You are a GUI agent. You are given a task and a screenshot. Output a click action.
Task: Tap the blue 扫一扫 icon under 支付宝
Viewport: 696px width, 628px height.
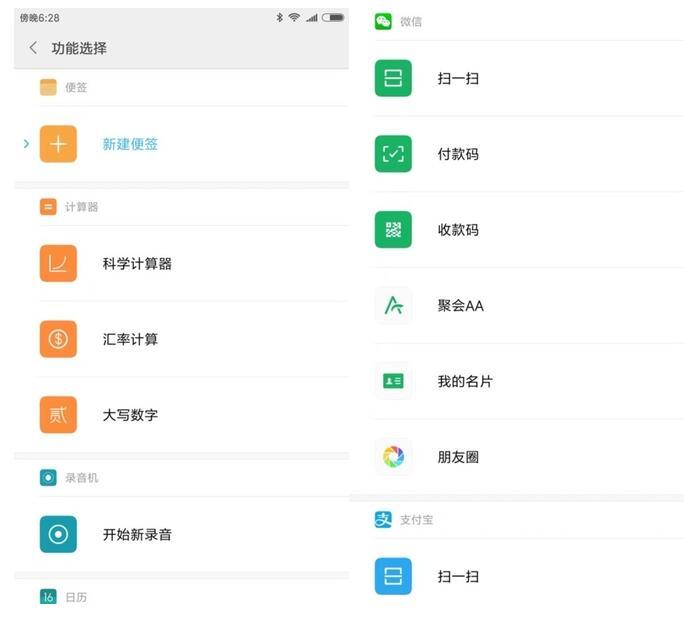click(x=393, y=576)
